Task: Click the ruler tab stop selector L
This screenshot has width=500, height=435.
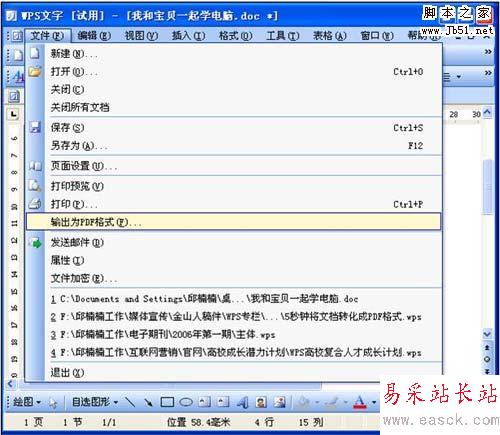Action: [13, 114]
